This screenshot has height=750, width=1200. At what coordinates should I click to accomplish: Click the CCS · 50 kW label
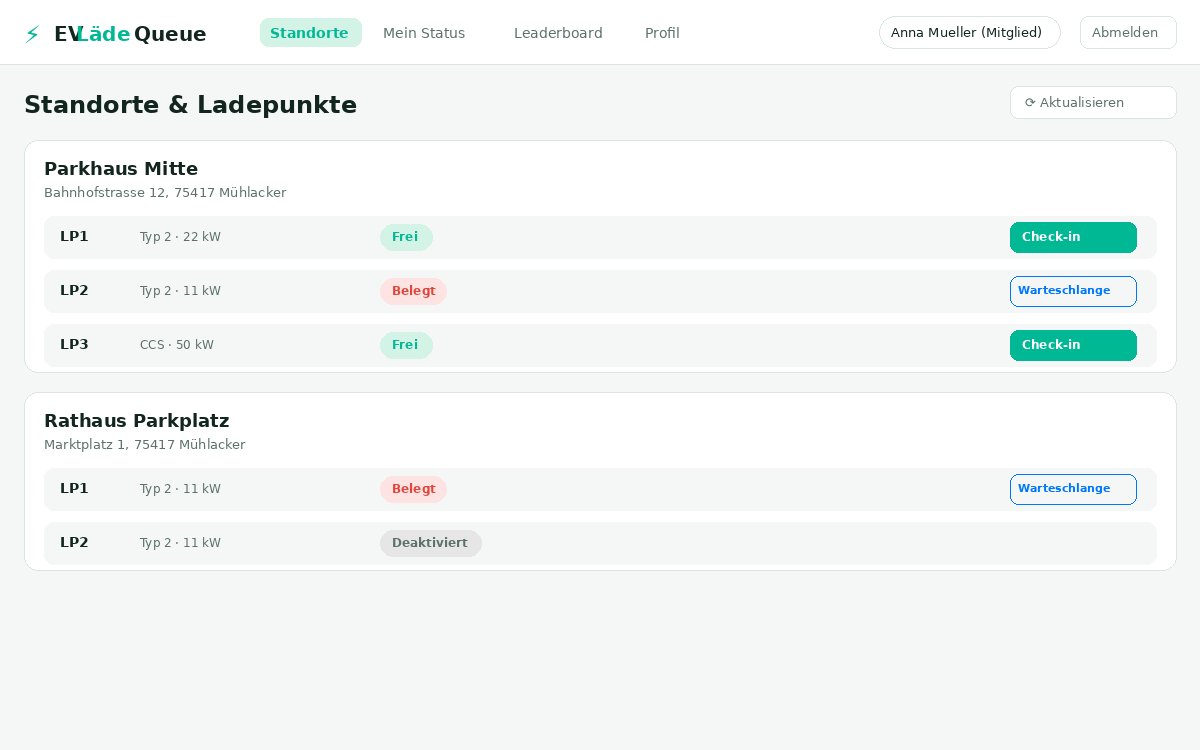point(177,345)
